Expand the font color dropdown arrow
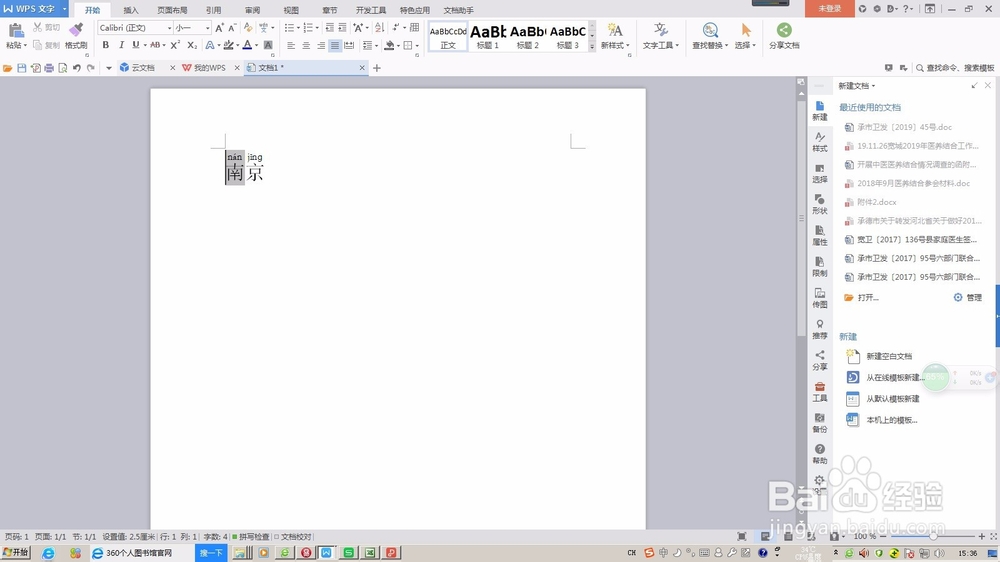The width and height of the screenshot is (1000, 562). pyautogui.click(x=256, y=45)
